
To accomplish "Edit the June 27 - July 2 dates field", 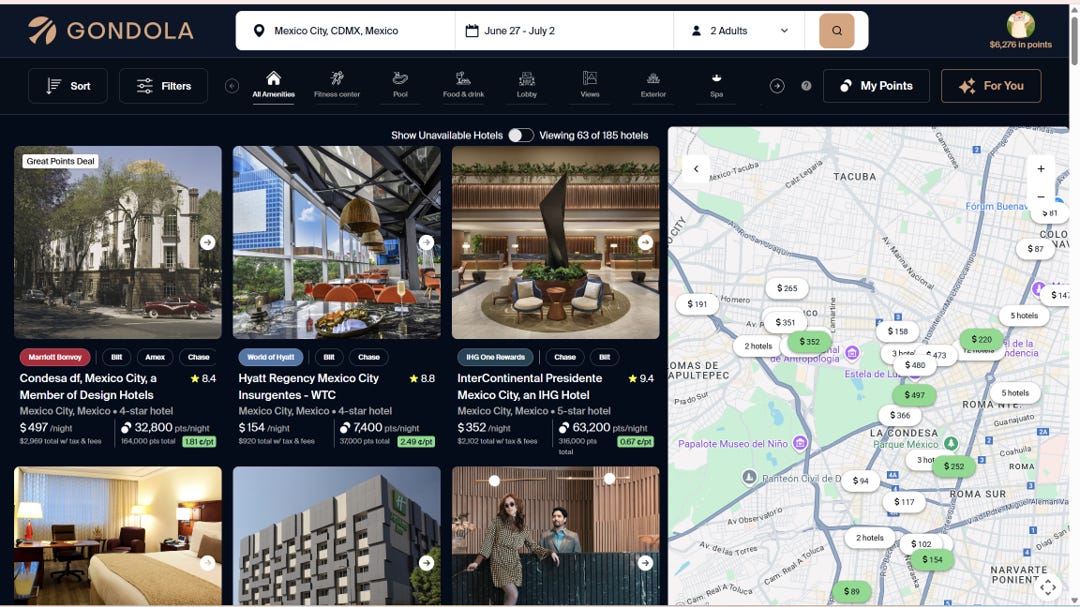I will (x=564, y=30).
